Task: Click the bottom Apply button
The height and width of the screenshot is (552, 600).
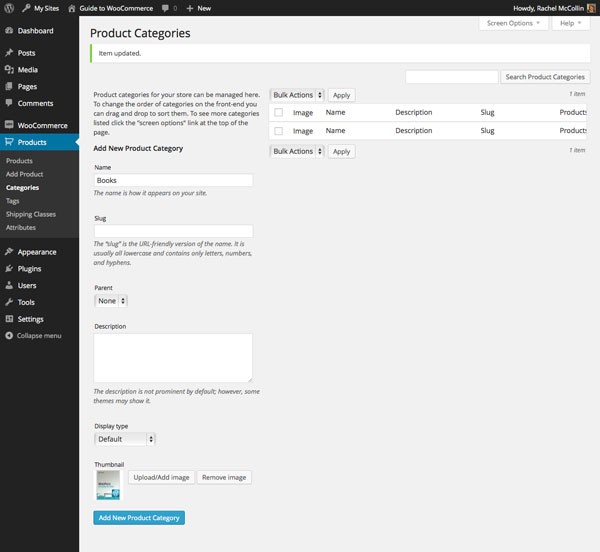Action: click(x=341, y=151)
